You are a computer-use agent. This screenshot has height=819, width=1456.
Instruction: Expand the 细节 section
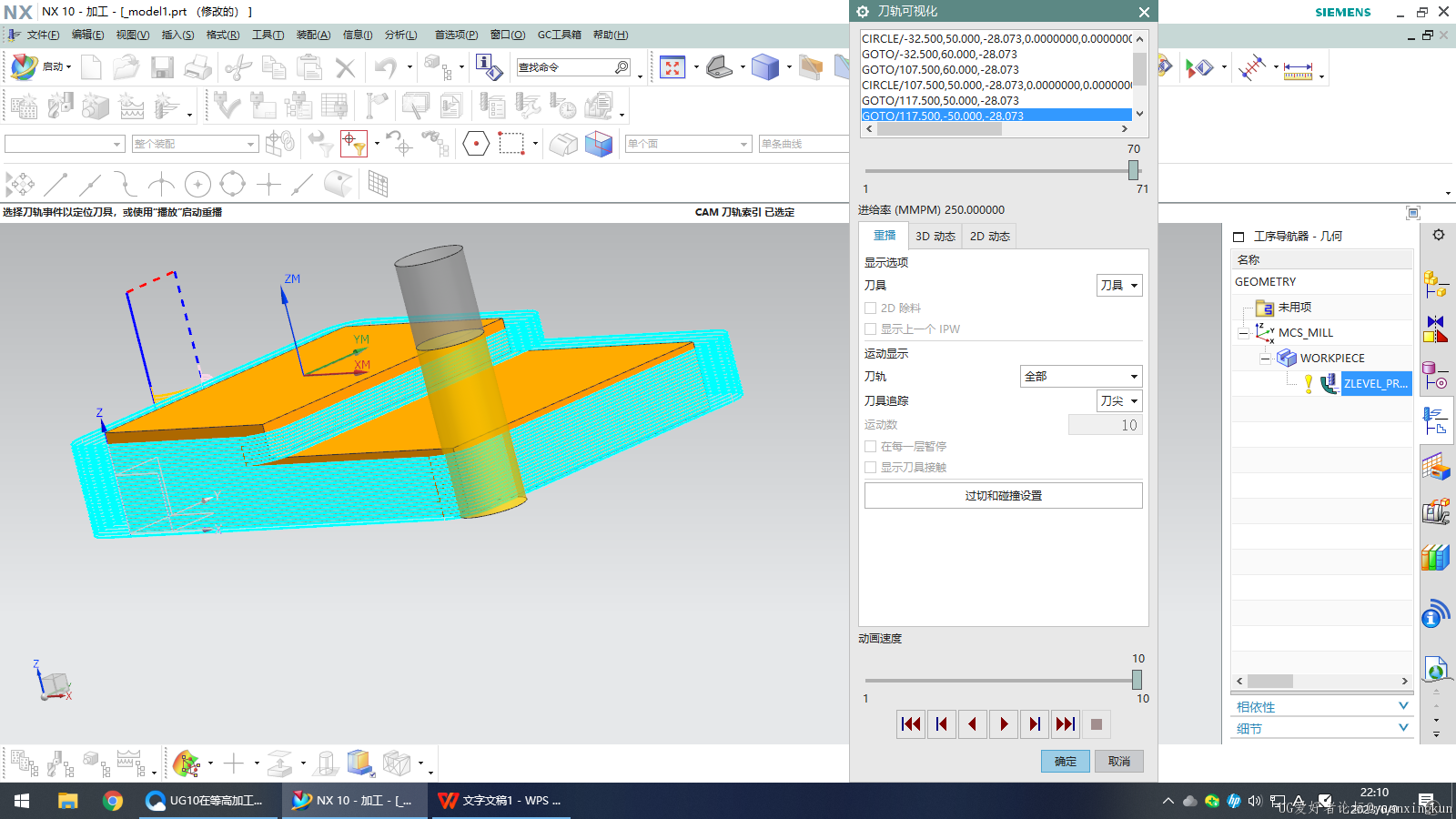coord(1321,729)
